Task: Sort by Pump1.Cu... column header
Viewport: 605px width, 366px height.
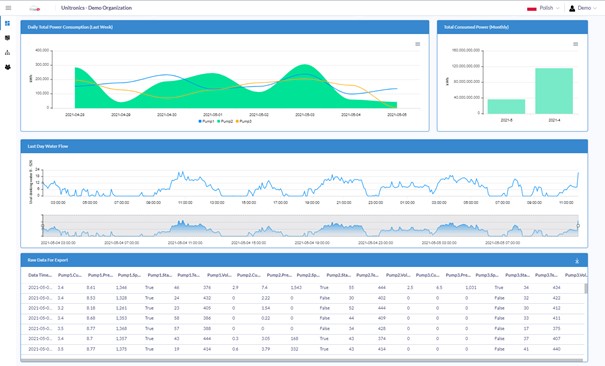Action: pyautogui.click(x=70, y=275)
